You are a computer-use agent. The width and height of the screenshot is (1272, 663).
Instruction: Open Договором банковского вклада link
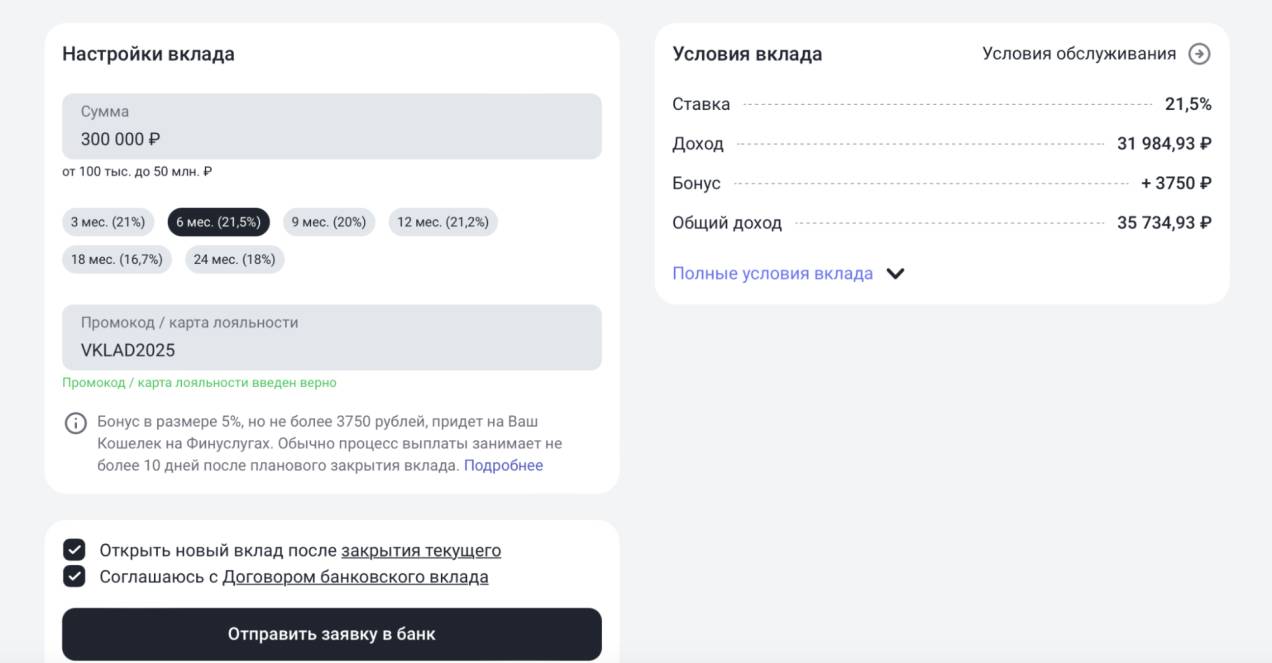(x=355, y=577)
